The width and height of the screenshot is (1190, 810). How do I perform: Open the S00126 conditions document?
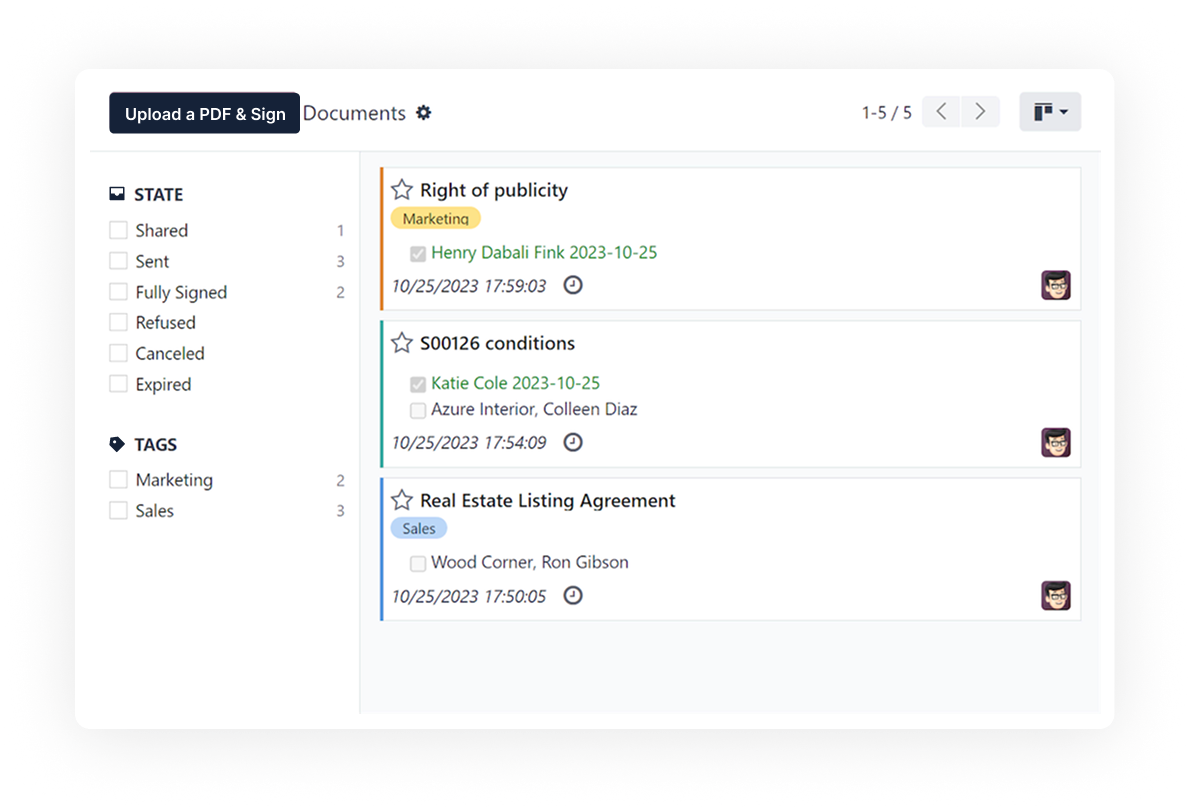(498, 343)
